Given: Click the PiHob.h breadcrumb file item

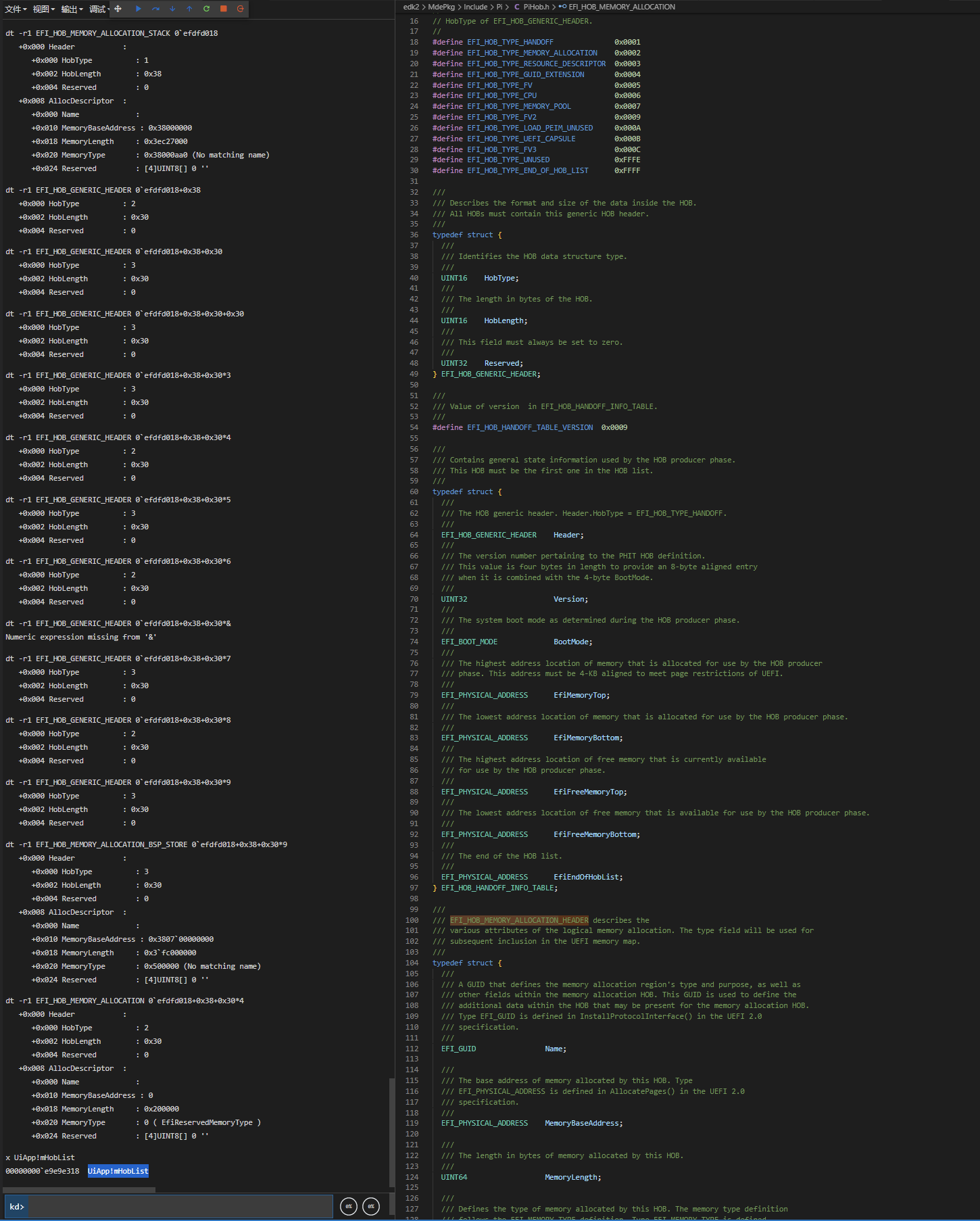Looking at the screenshot, I should point(536,7).
